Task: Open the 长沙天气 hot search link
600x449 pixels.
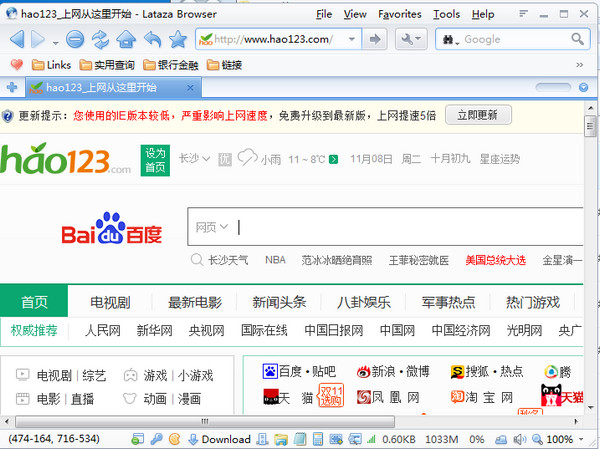Action: point(228,260)
